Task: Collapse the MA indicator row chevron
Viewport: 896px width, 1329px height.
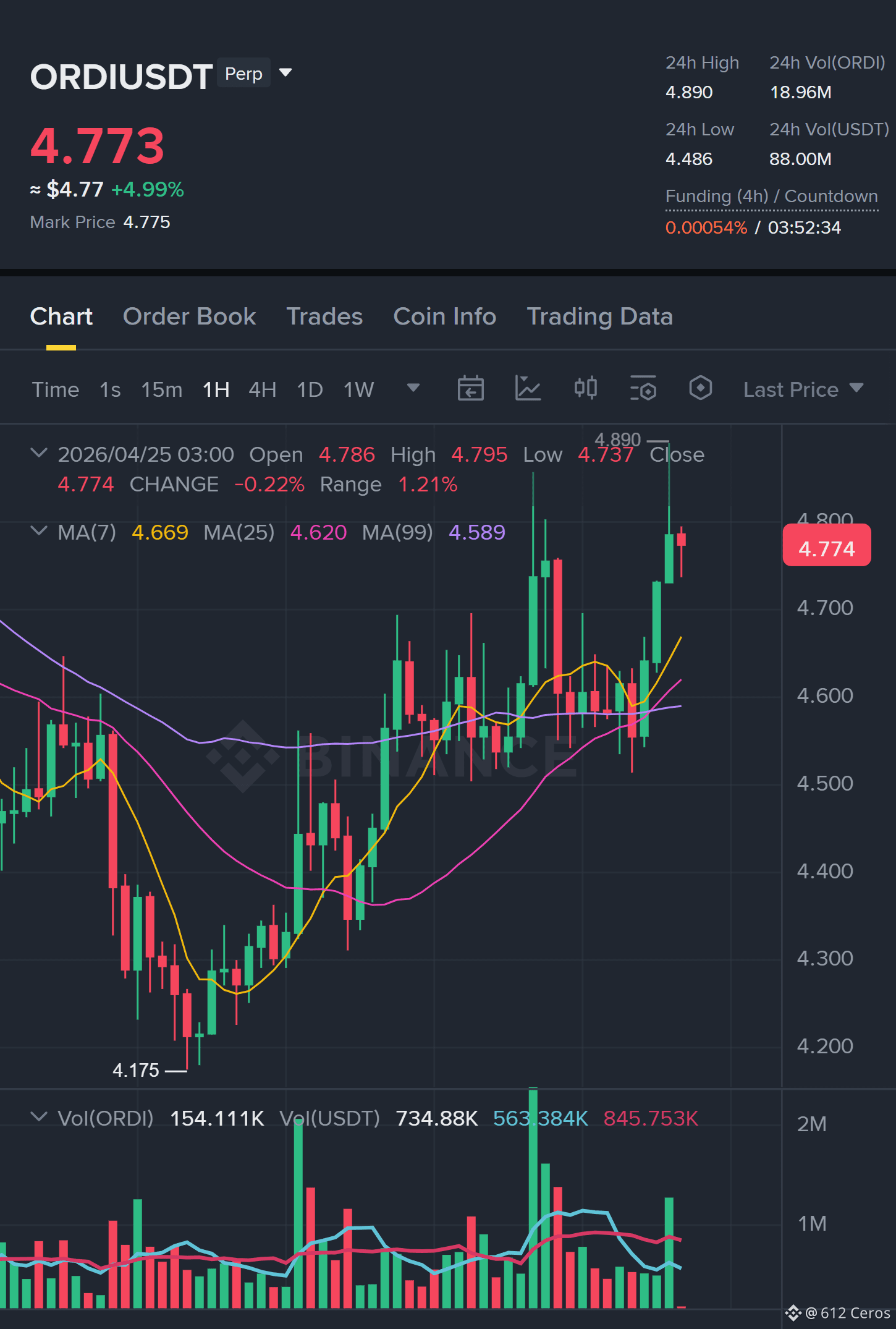Action: tap(38, 531)
